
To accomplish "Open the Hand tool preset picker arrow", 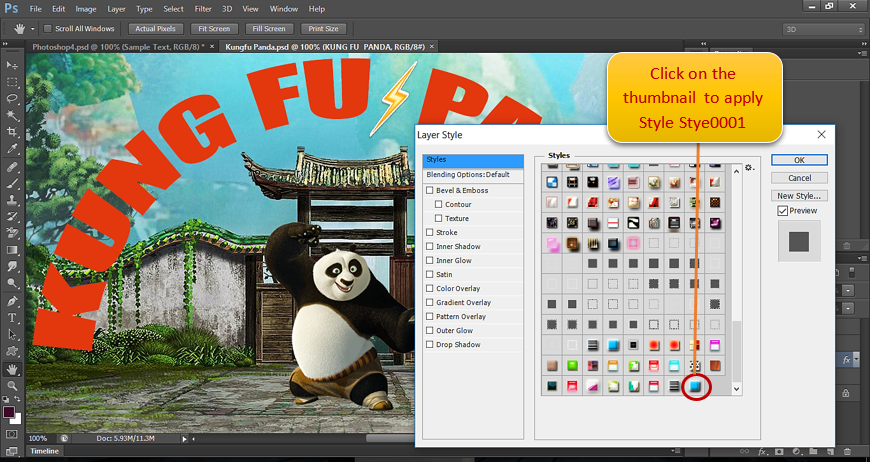I will click(x=33, y=29).
